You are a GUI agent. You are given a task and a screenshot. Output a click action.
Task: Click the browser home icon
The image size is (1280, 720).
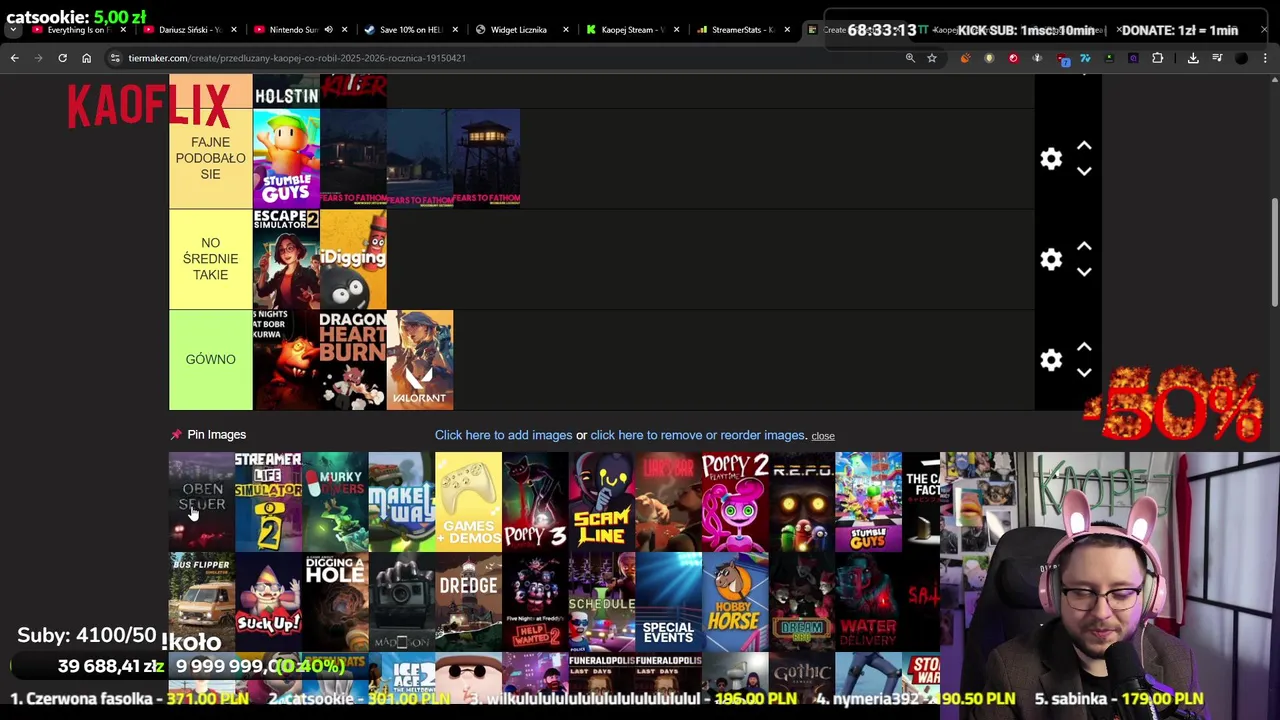[x=86, y=58]
